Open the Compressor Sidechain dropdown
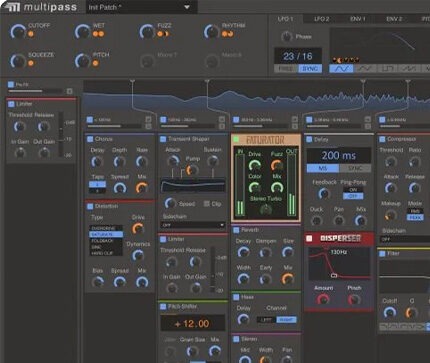 tap(405, 239)
